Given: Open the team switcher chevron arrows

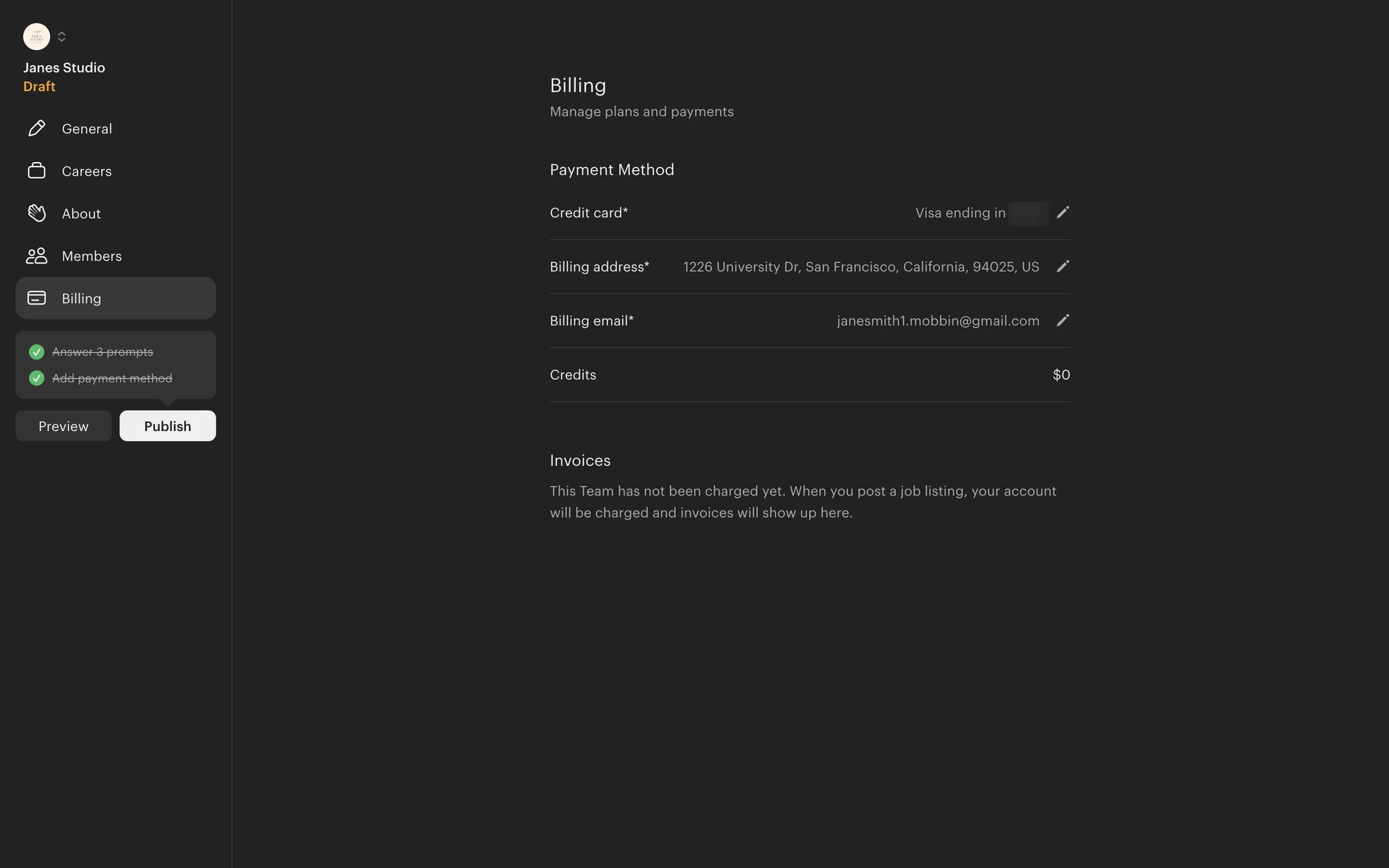Looking at the screenshot, I should tap(61, 37).
